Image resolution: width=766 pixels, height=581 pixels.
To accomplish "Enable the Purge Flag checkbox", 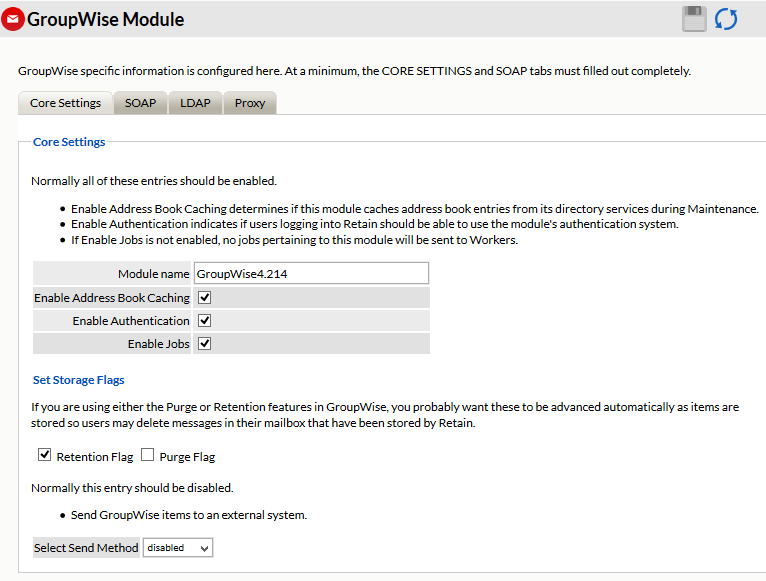I will tap(147, 455).
